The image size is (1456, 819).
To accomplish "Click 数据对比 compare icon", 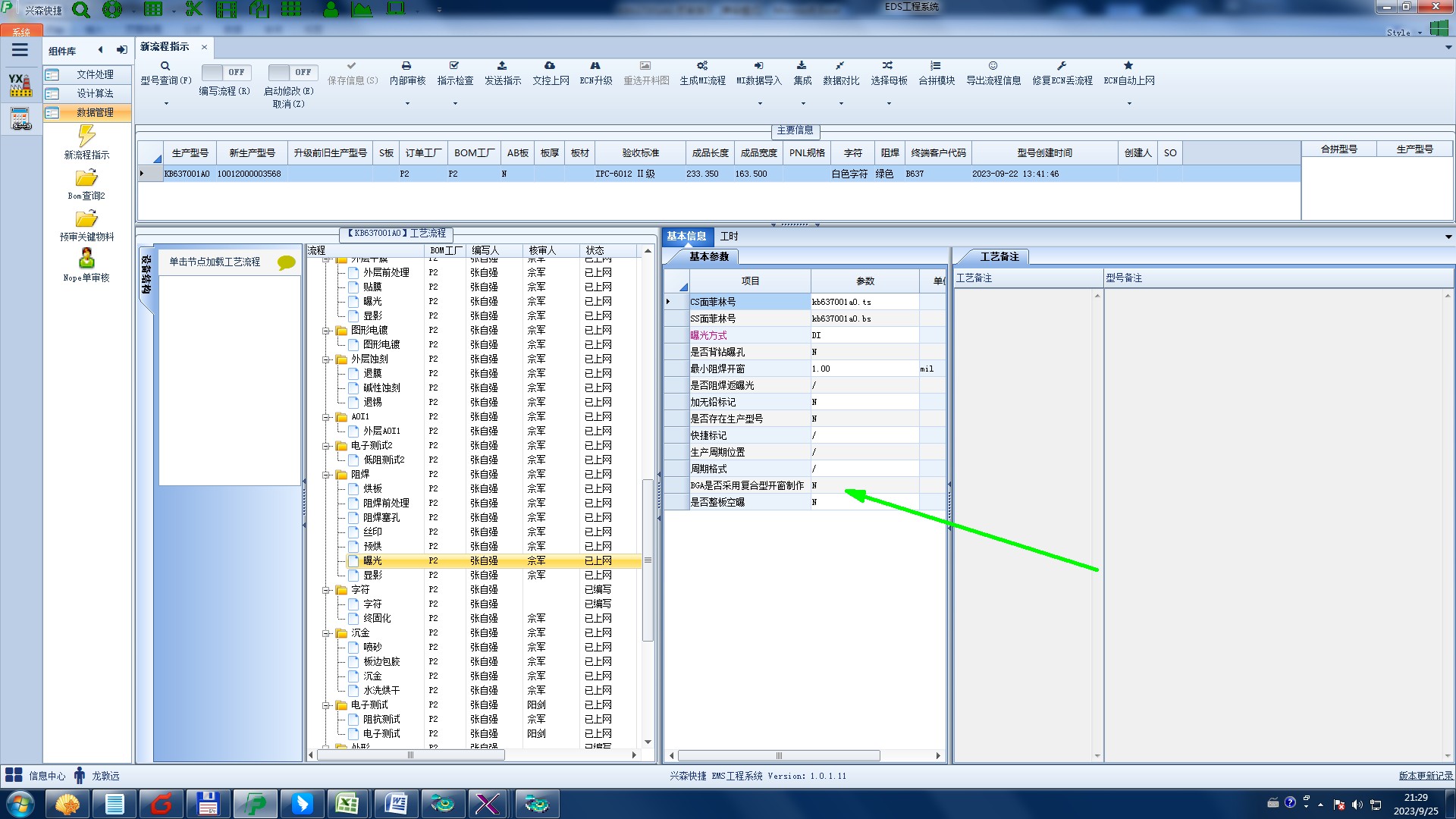I will click(x=840, y=66).
